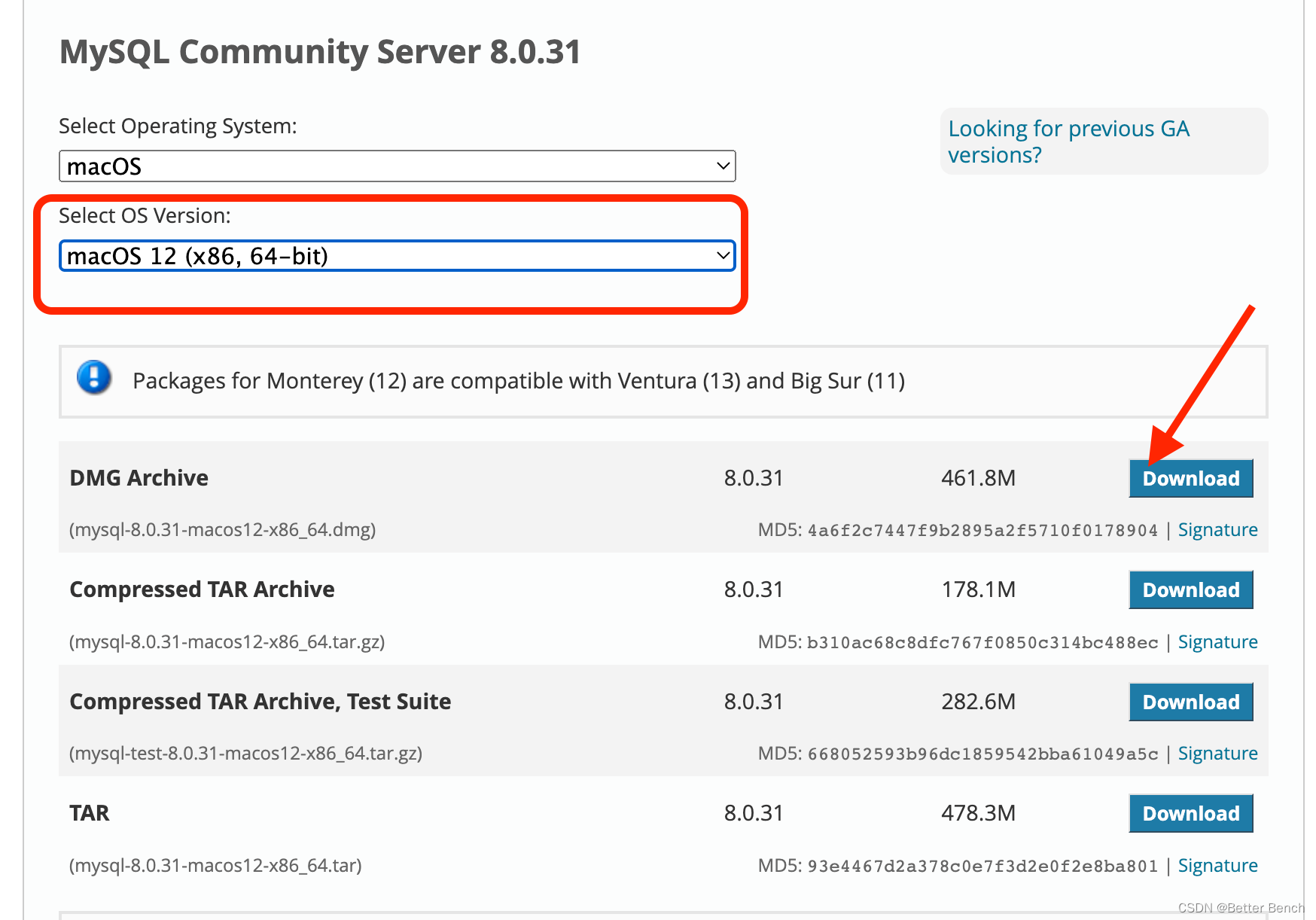Click the mysql-test-8.0.31 tar.gz filename
The image size is (1316, 920).
coord(245,754)
